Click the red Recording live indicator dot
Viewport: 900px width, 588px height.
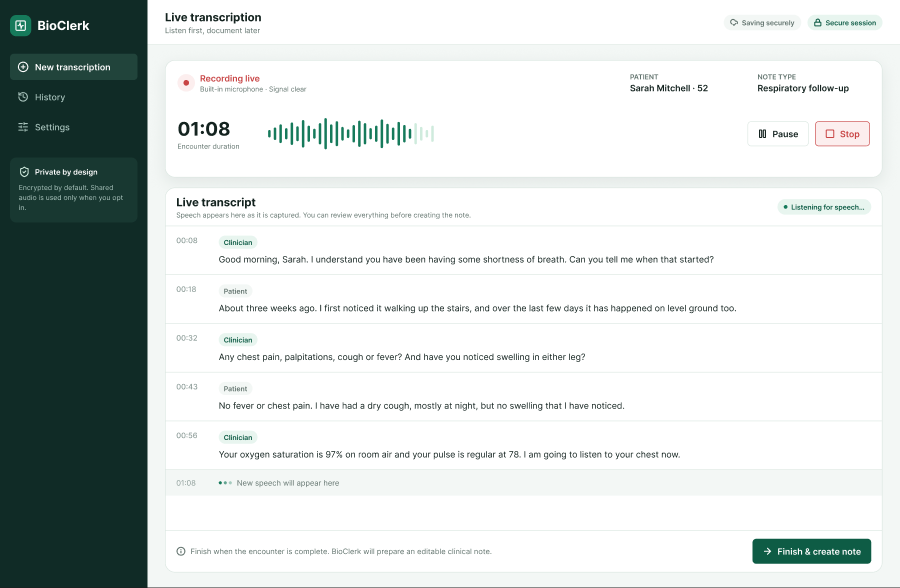point(186,83)
